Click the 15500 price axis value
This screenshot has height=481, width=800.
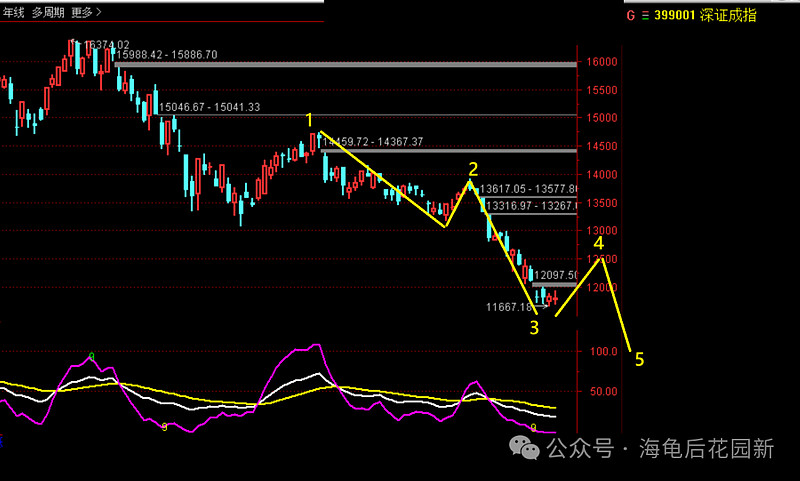(x=602, y=90)
